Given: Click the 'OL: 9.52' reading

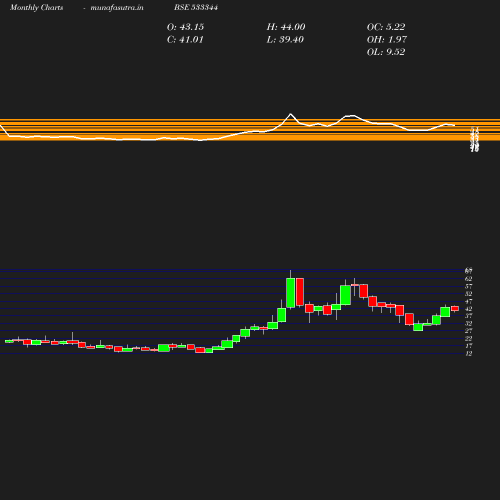Looking at the screenshot, I should (386, 52).
